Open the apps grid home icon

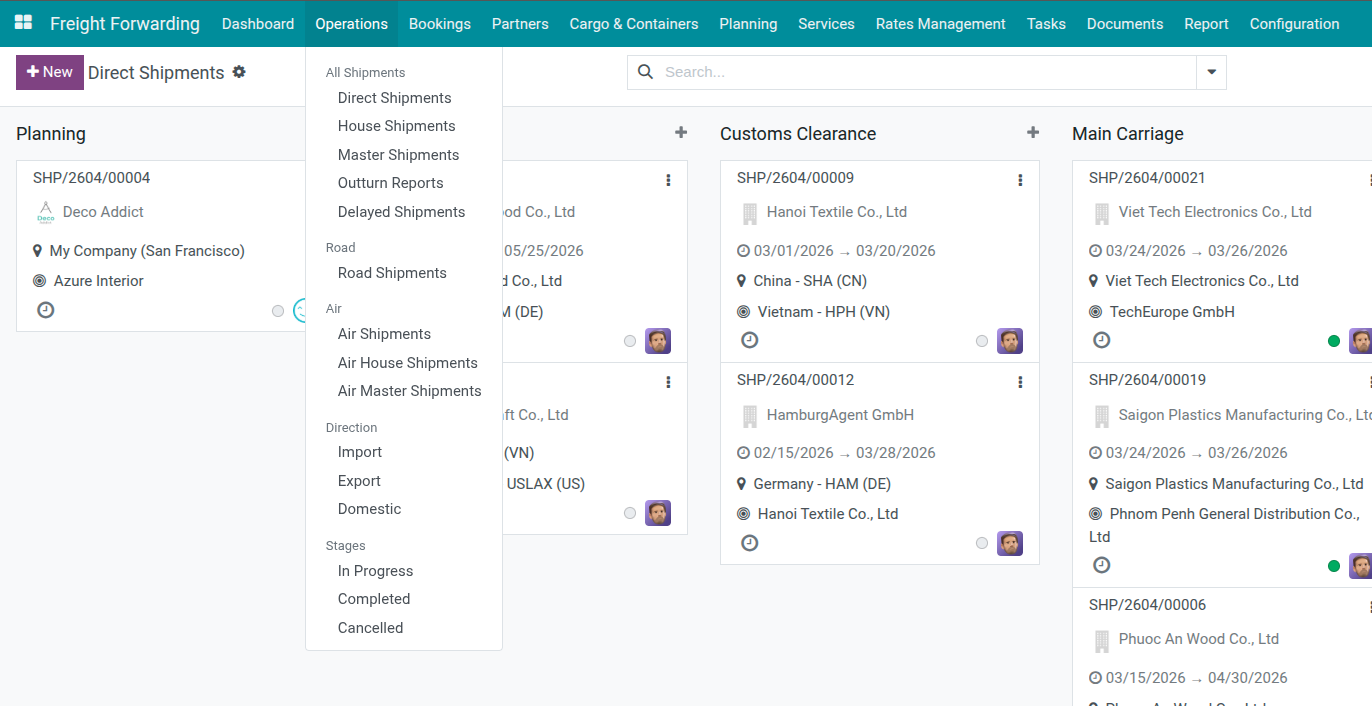click(x=23, y=23)
